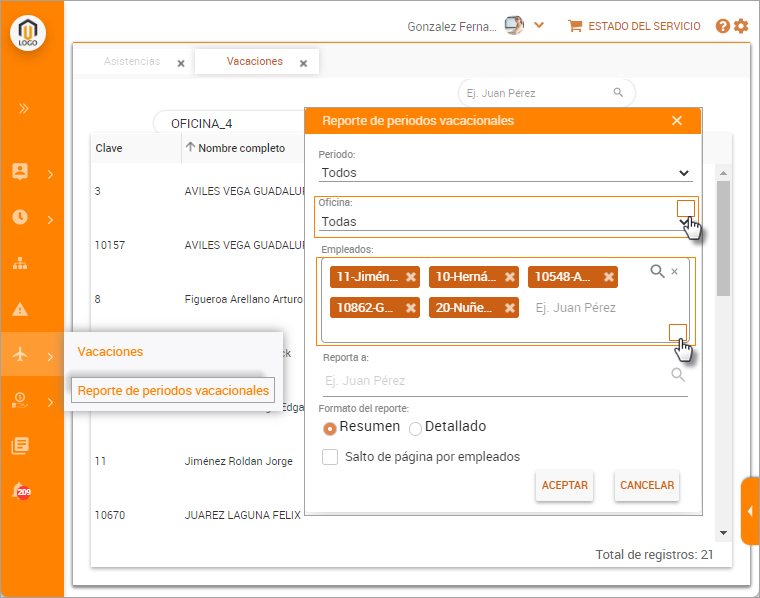
Task: Click the warning triangle sidebar icon
Action: tap(20, 309)
